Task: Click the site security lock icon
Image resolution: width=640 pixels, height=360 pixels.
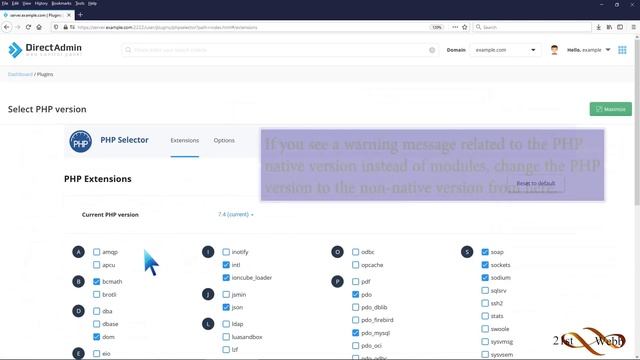Action: (x=65, y=27)
